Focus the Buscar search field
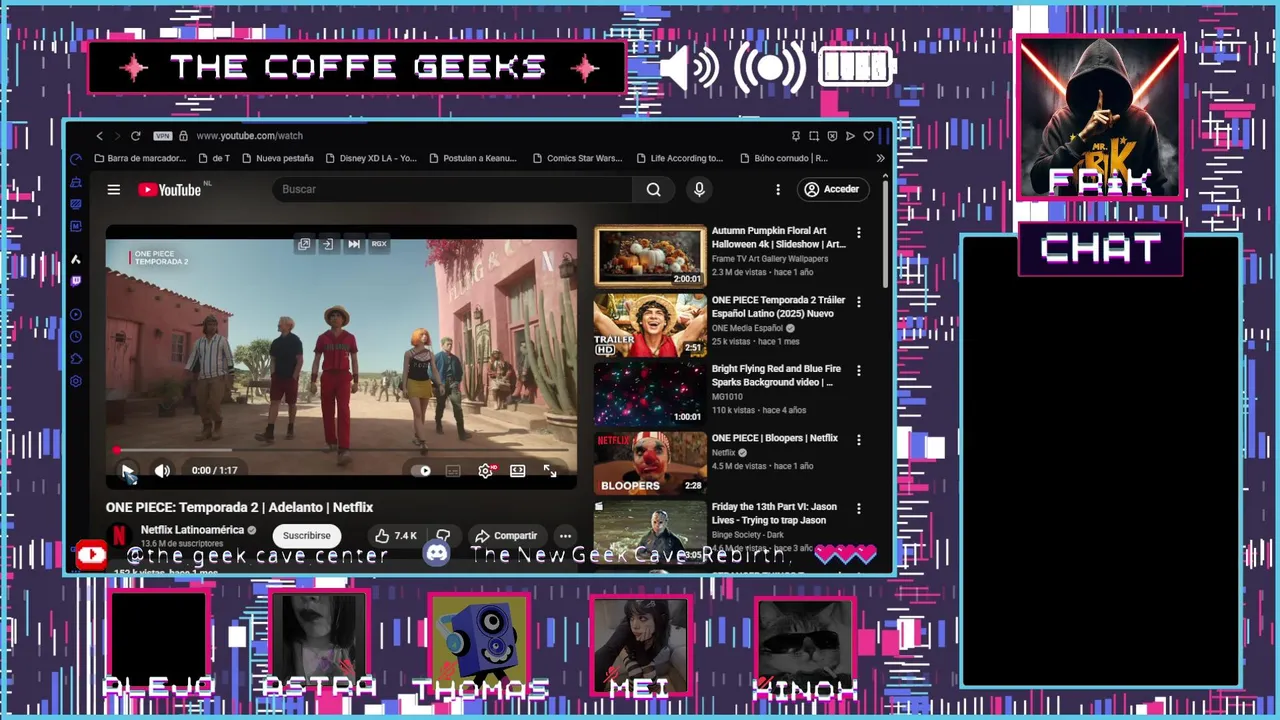The height and width of the screenshot is (720, 1280). click(452, 189)
